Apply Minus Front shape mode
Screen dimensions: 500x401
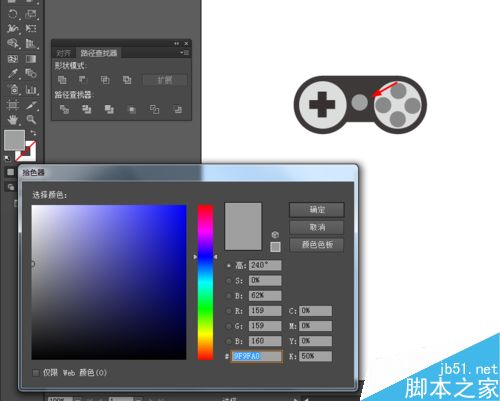(x=83, y=80)
